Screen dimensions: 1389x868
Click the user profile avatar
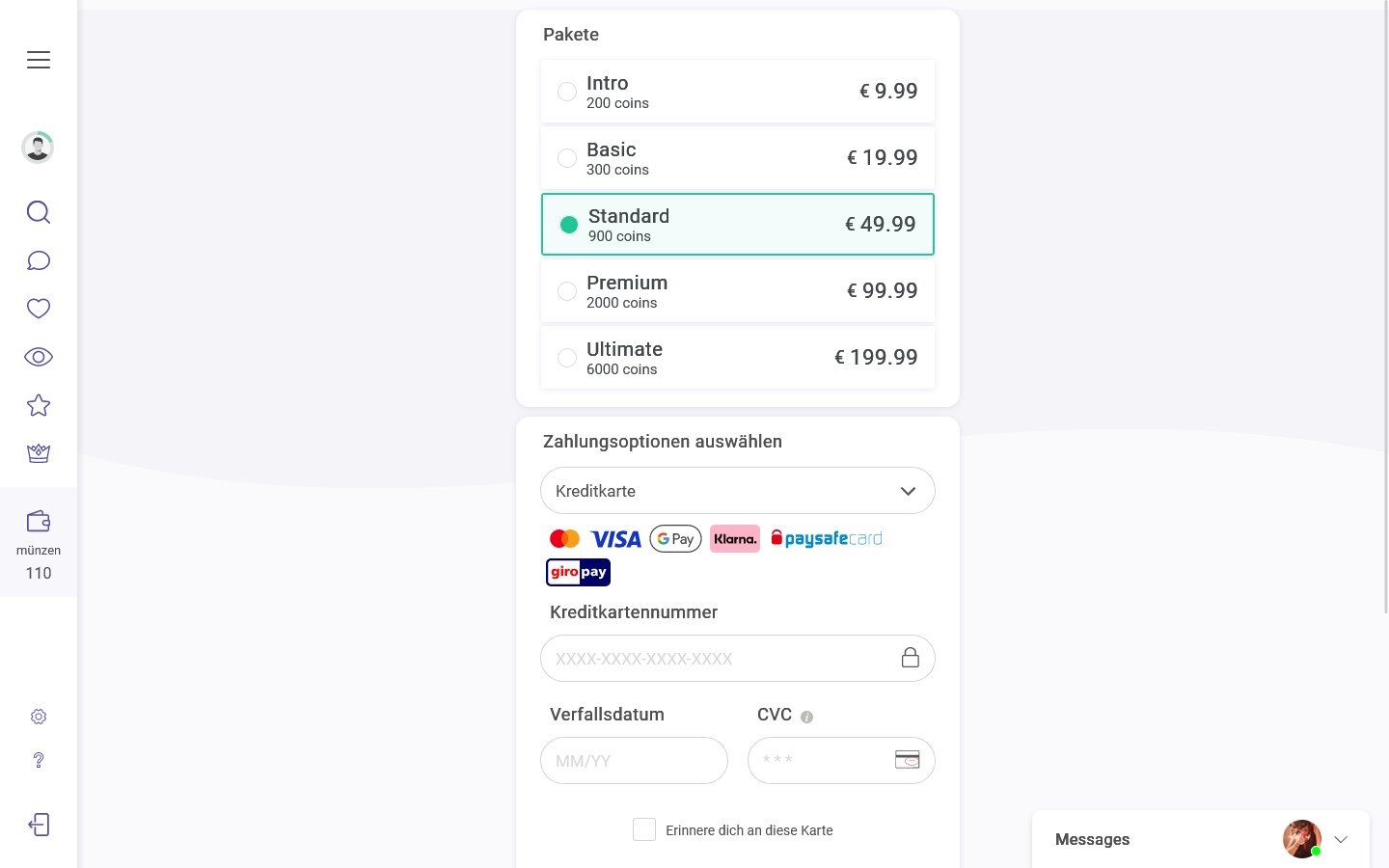(x=38, y=148)
